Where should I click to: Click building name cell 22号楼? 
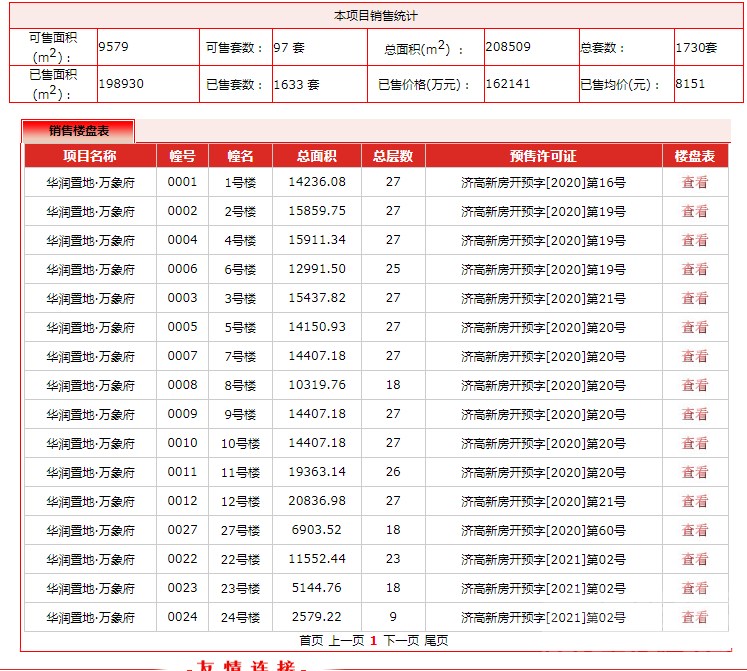[241, 560]
